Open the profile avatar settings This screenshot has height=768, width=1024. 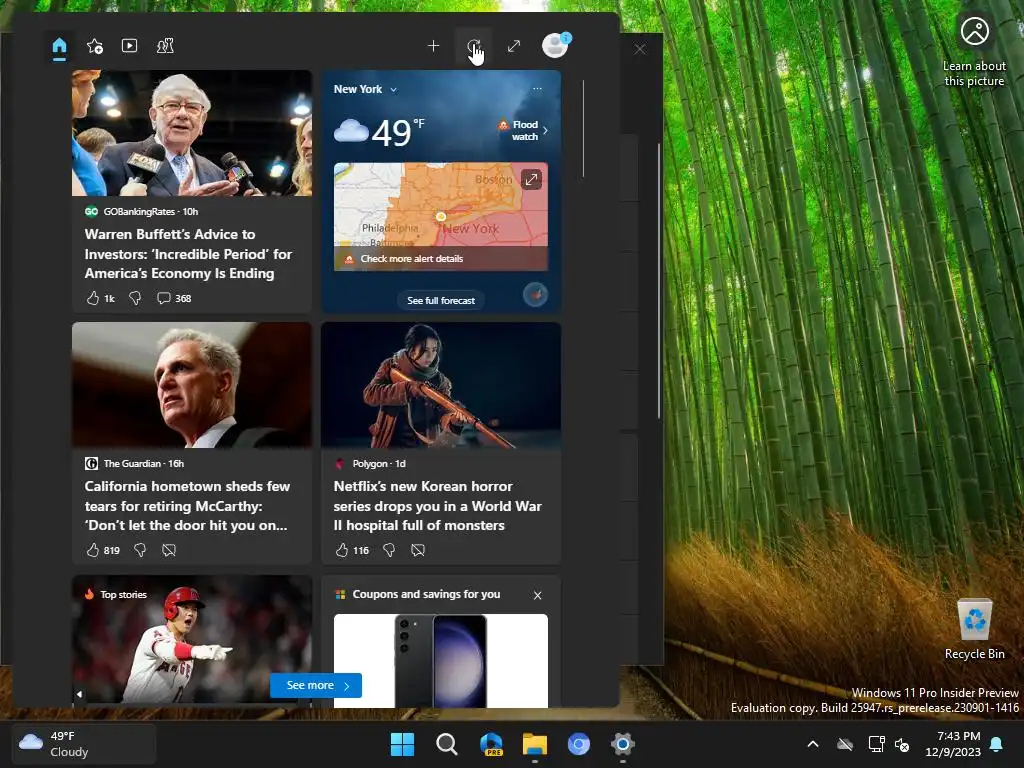click(x=556, y=46)
